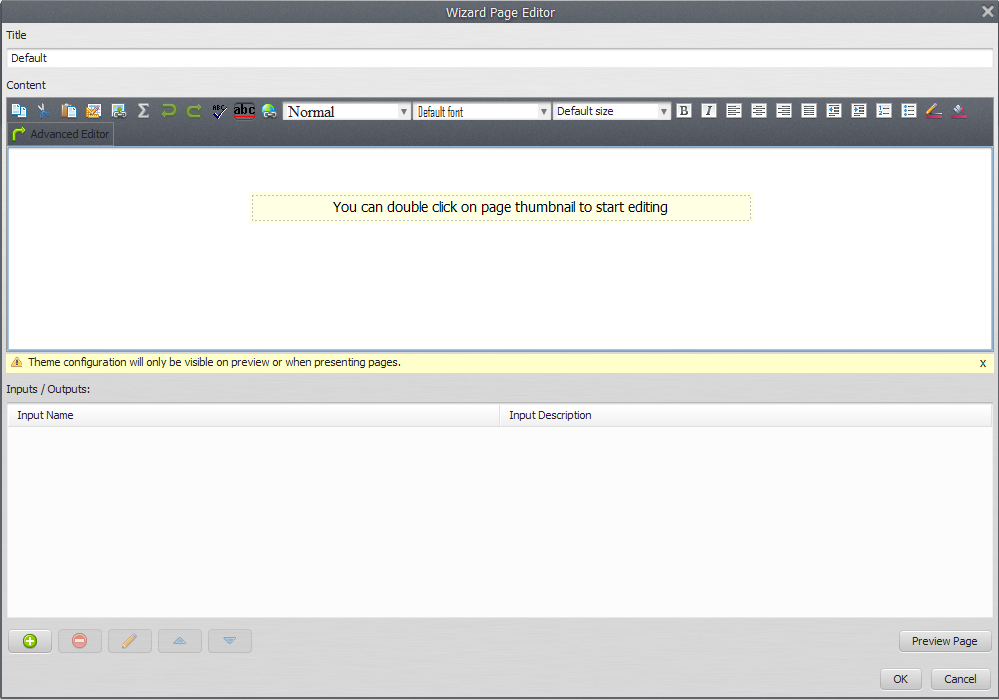Image resolution: width=999 pixels, height=700 pixels.
Task: Click the Copy icon in the editor toolbar
Action: 18,111
